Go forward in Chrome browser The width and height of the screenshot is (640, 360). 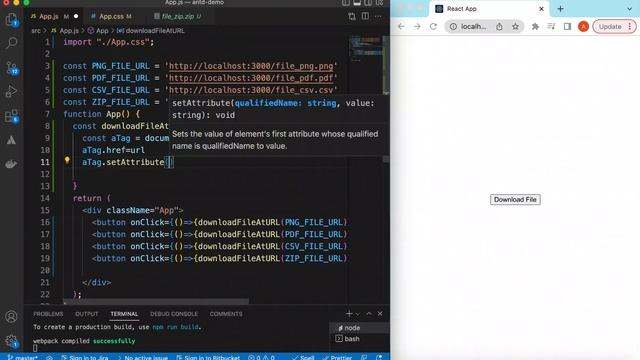tap(417, 27)
